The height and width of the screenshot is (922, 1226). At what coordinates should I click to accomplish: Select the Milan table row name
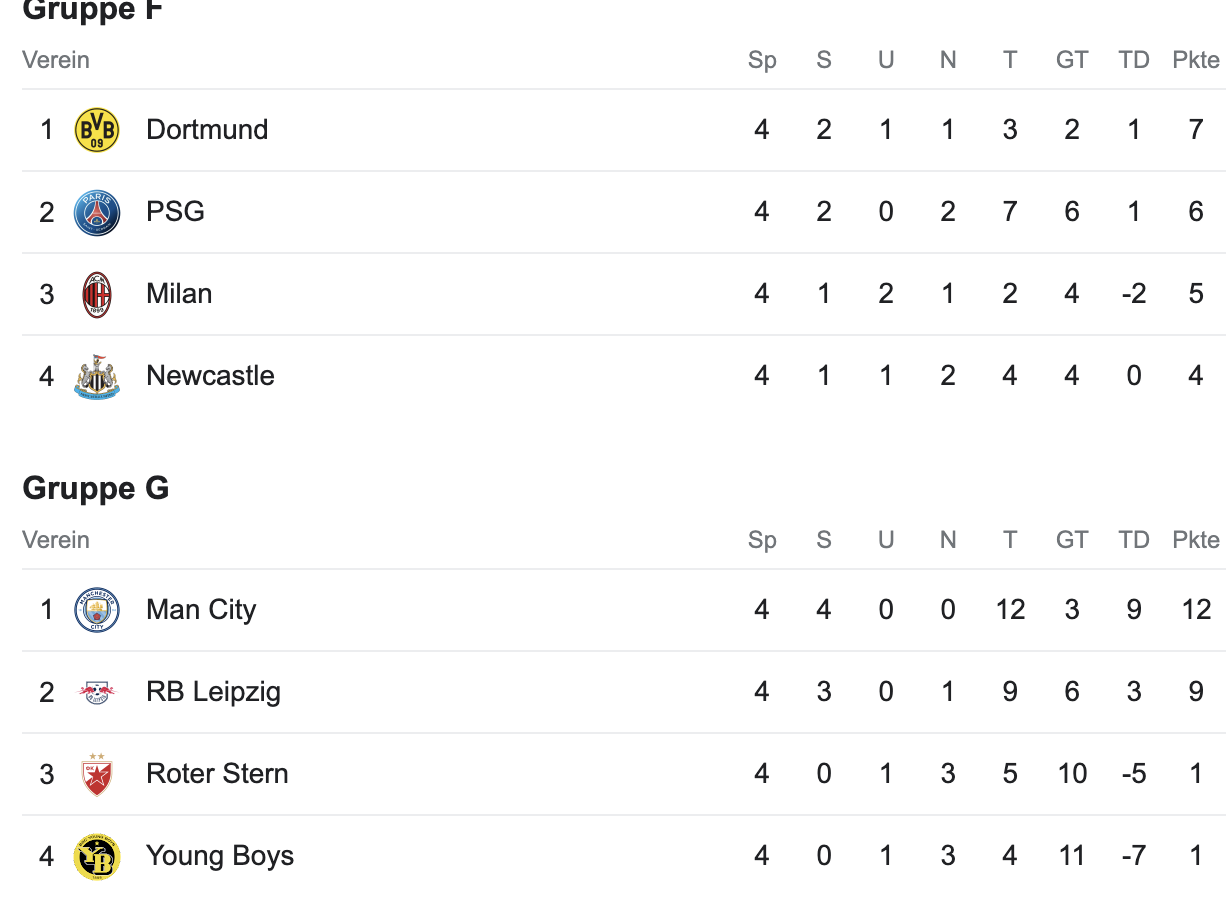click(x=179, y=294)
